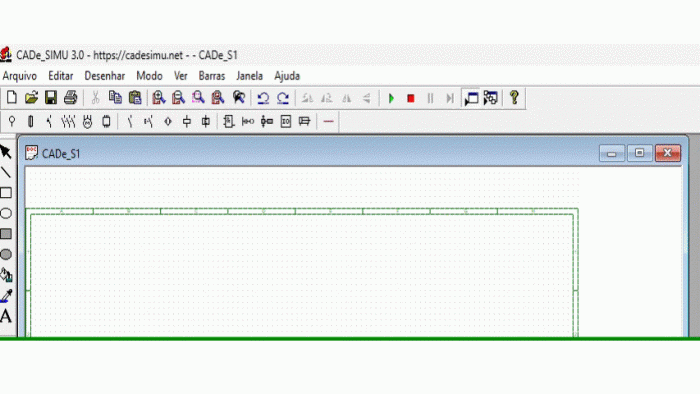This screenshot has width=700, height=394.
Task: Select the line drawing tool
Action: 6,172
